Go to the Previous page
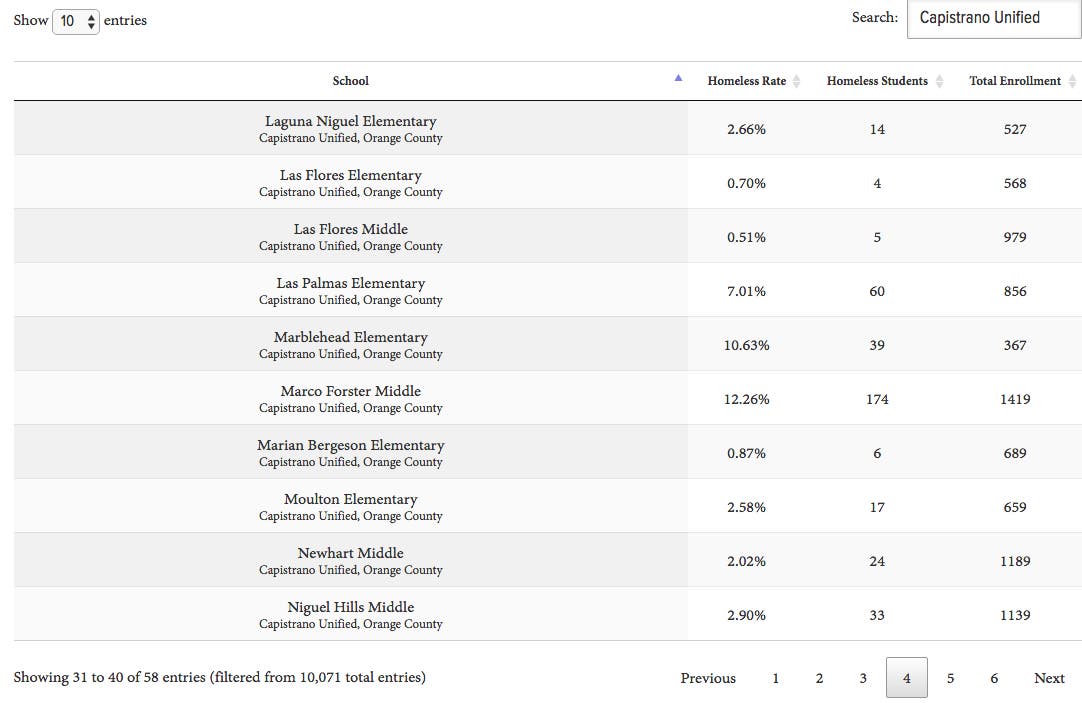Screen dimensions: 1082x703 click(708, 678)
